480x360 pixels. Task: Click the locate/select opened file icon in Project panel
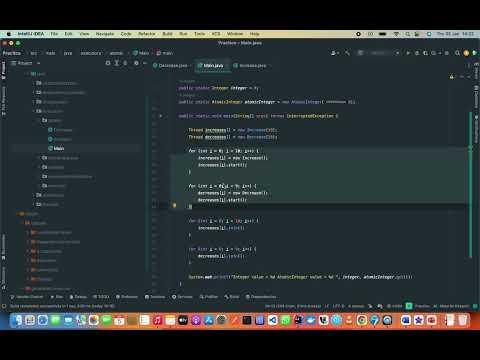click(108, 63)
